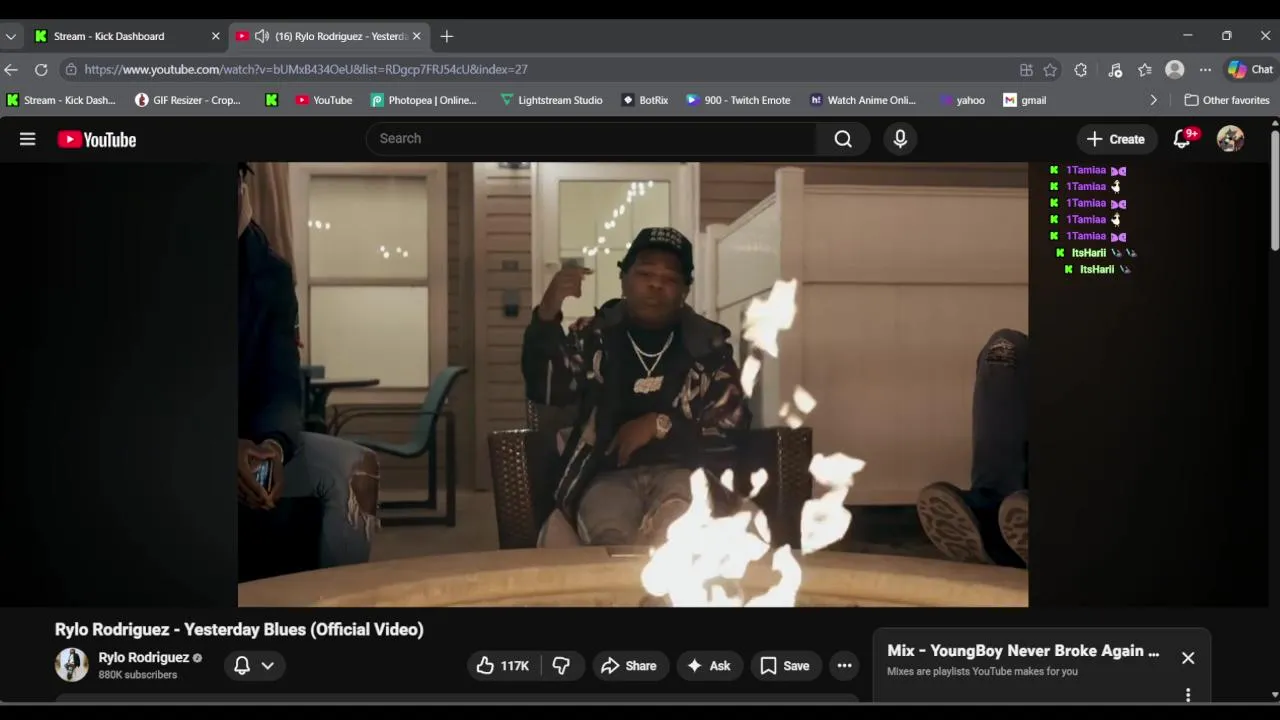The image size is (1280, 720).
Task: Go to the YouTube home logo
Action: (97, 139)
